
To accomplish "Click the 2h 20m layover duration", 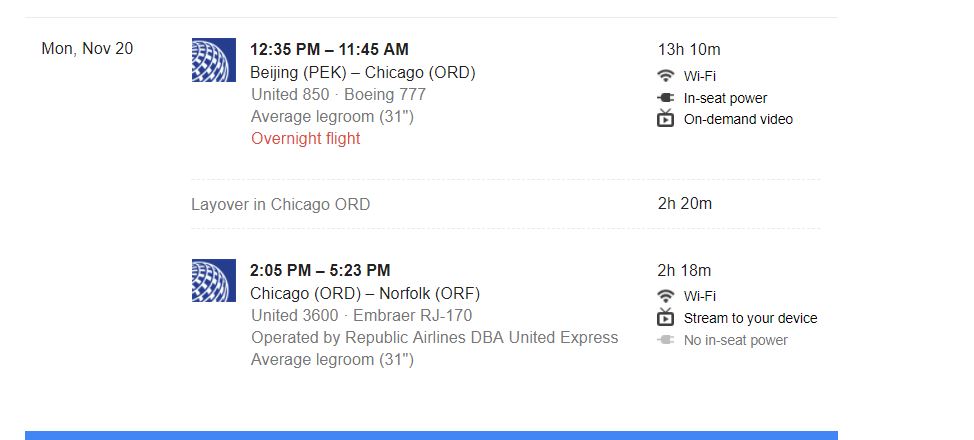I will click(x=685, y=203).
